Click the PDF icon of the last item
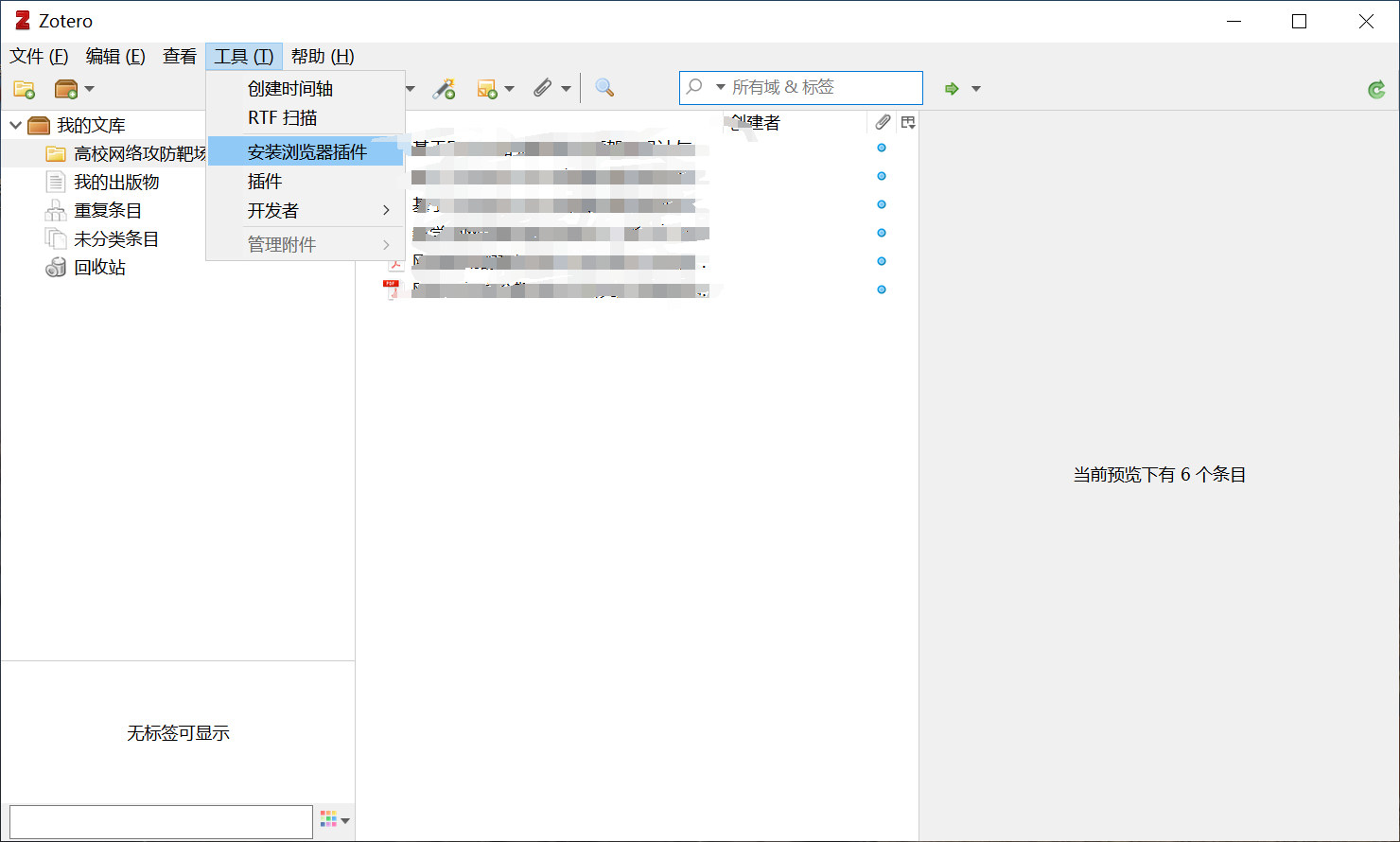Image resolution: width=1400 pixels, height=842 pixels. tap(392, 289)
